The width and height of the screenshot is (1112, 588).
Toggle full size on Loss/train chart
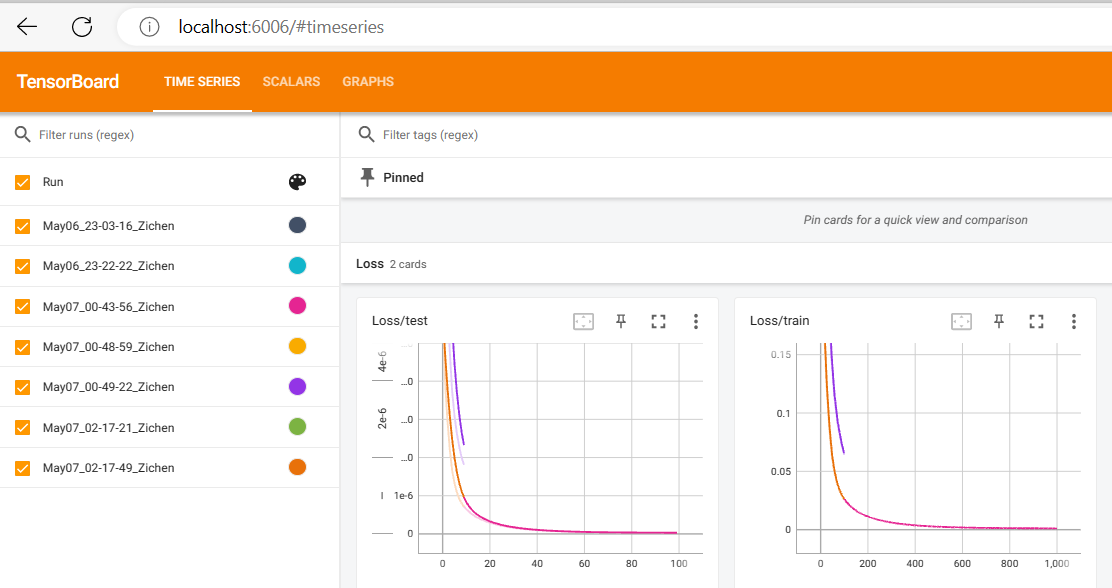pyautogui.click(x=1036, y=321)
